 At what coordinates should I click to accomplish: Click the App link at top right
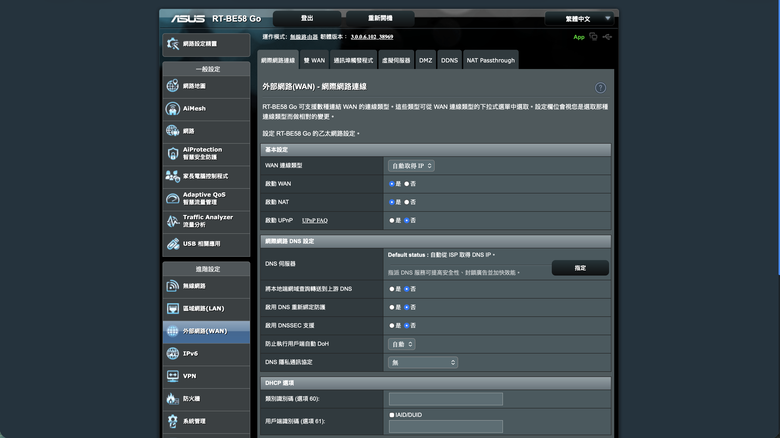tap(579, 37)
